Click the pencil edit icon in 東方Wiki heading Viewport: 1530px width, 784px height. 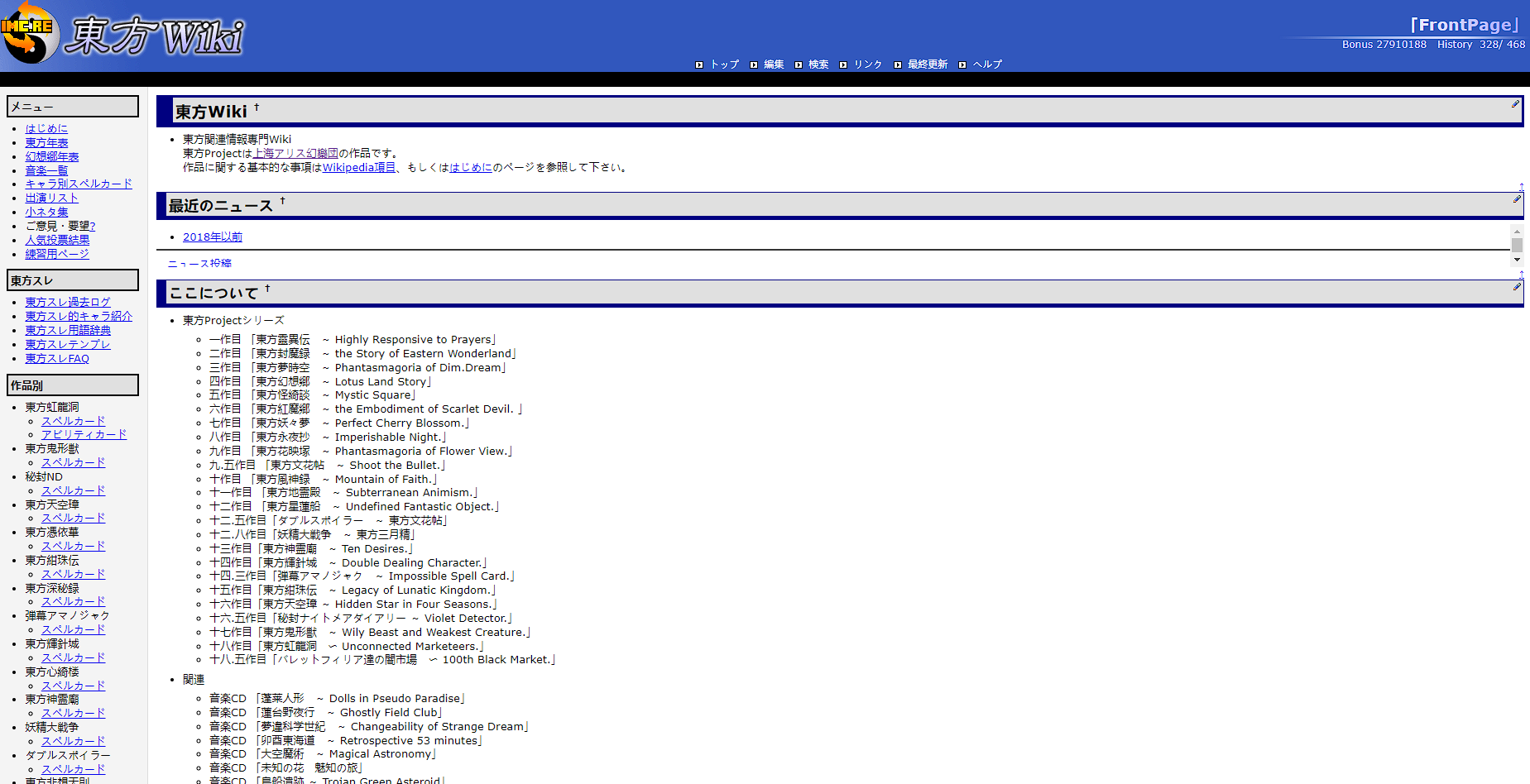(x=1515, y=104)
